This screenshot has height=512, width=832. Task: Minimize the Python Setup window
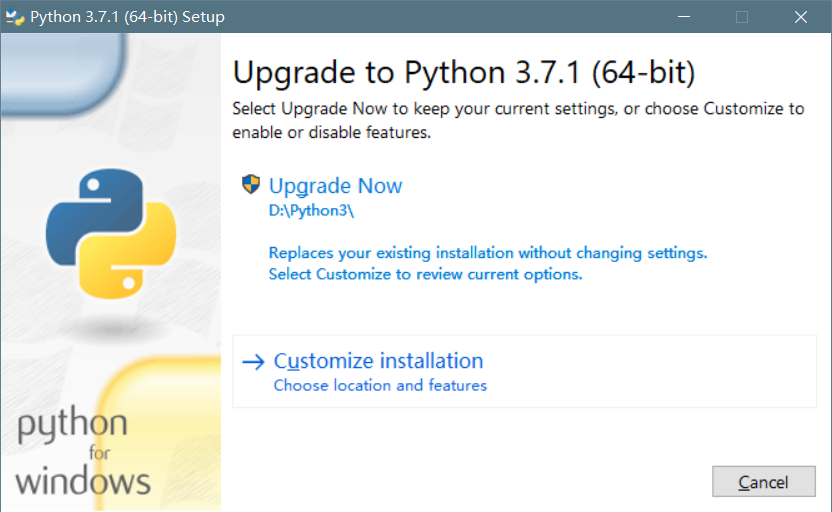click(x=684, y=17)
